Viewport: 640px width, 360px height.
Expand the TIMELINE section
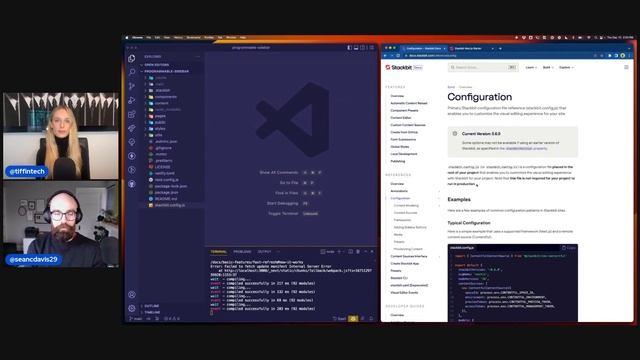click(x=151, y=312)
